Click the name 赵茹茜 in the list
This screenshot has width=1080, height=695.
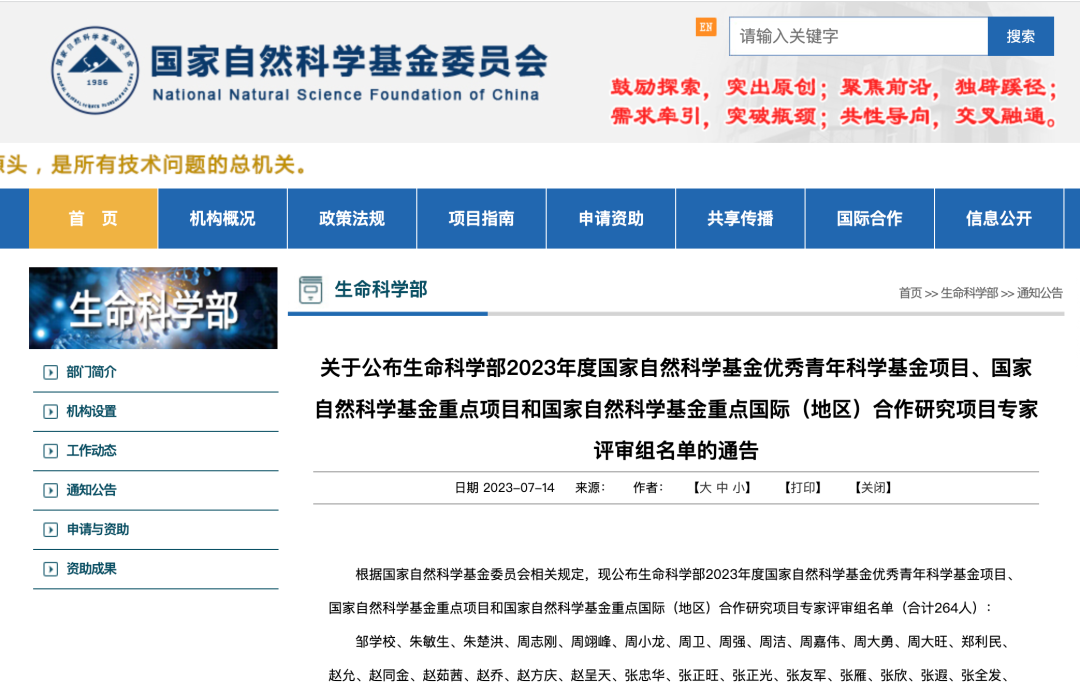tap(443, 676)
